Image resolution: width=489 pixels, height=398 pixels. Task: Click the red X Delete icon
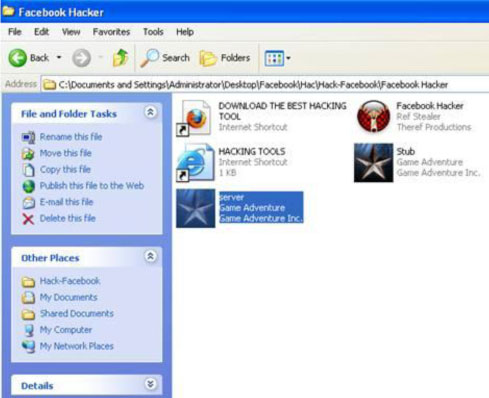(x=28, y=219)
